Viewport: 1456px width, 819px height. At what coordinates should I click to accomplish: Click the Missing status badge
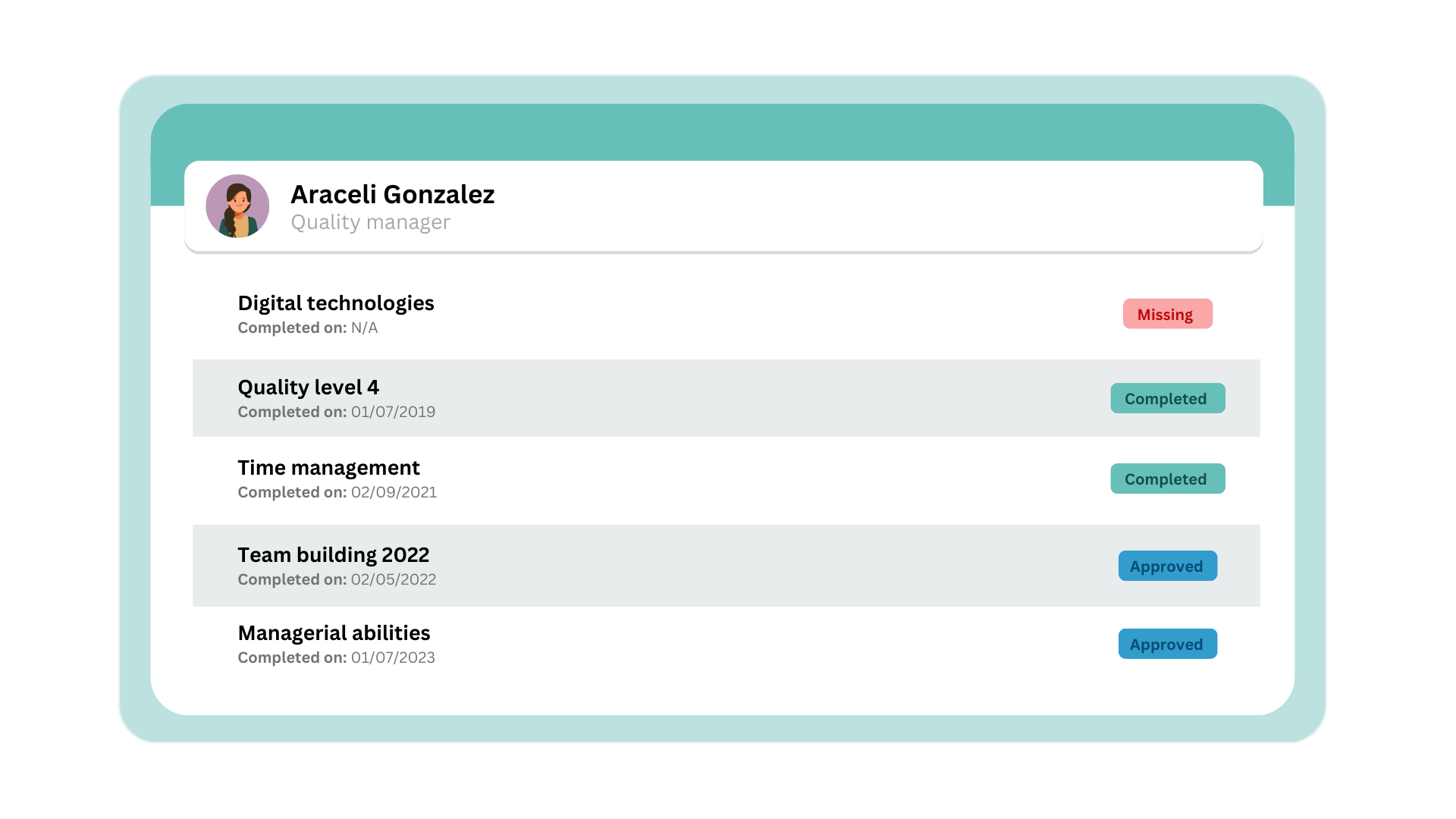tap(1167, 314)
